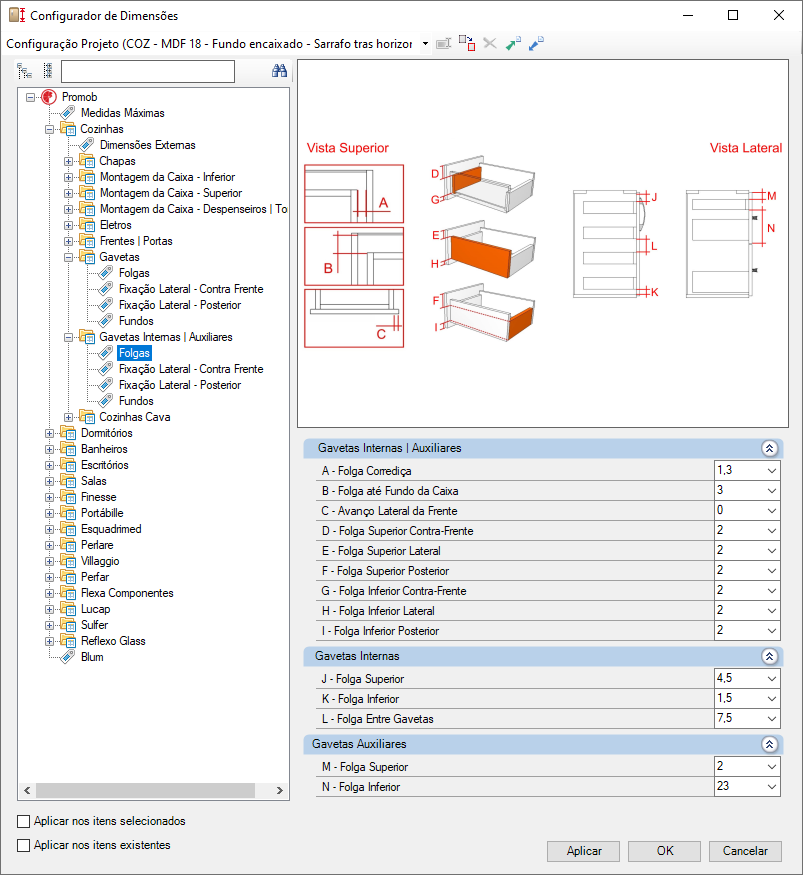Click the OK button
This screenshot has width=803, height=875.
[x=664, y=851]
